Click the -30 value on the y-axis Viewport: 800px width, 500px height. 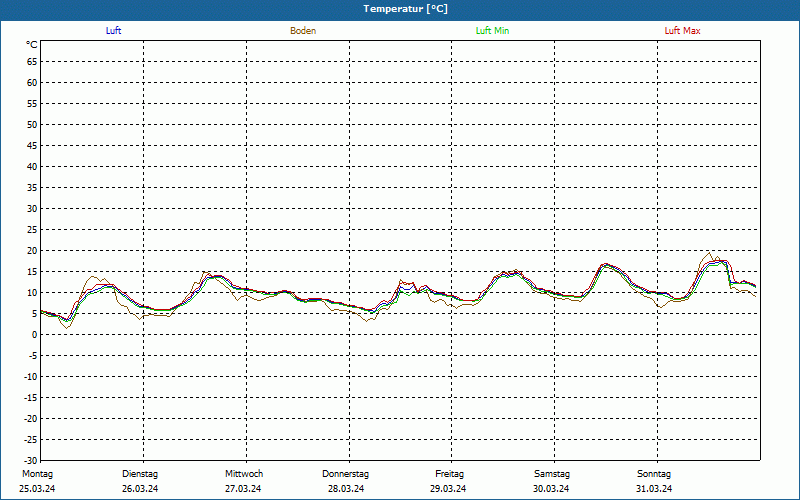tap(31, 460)
